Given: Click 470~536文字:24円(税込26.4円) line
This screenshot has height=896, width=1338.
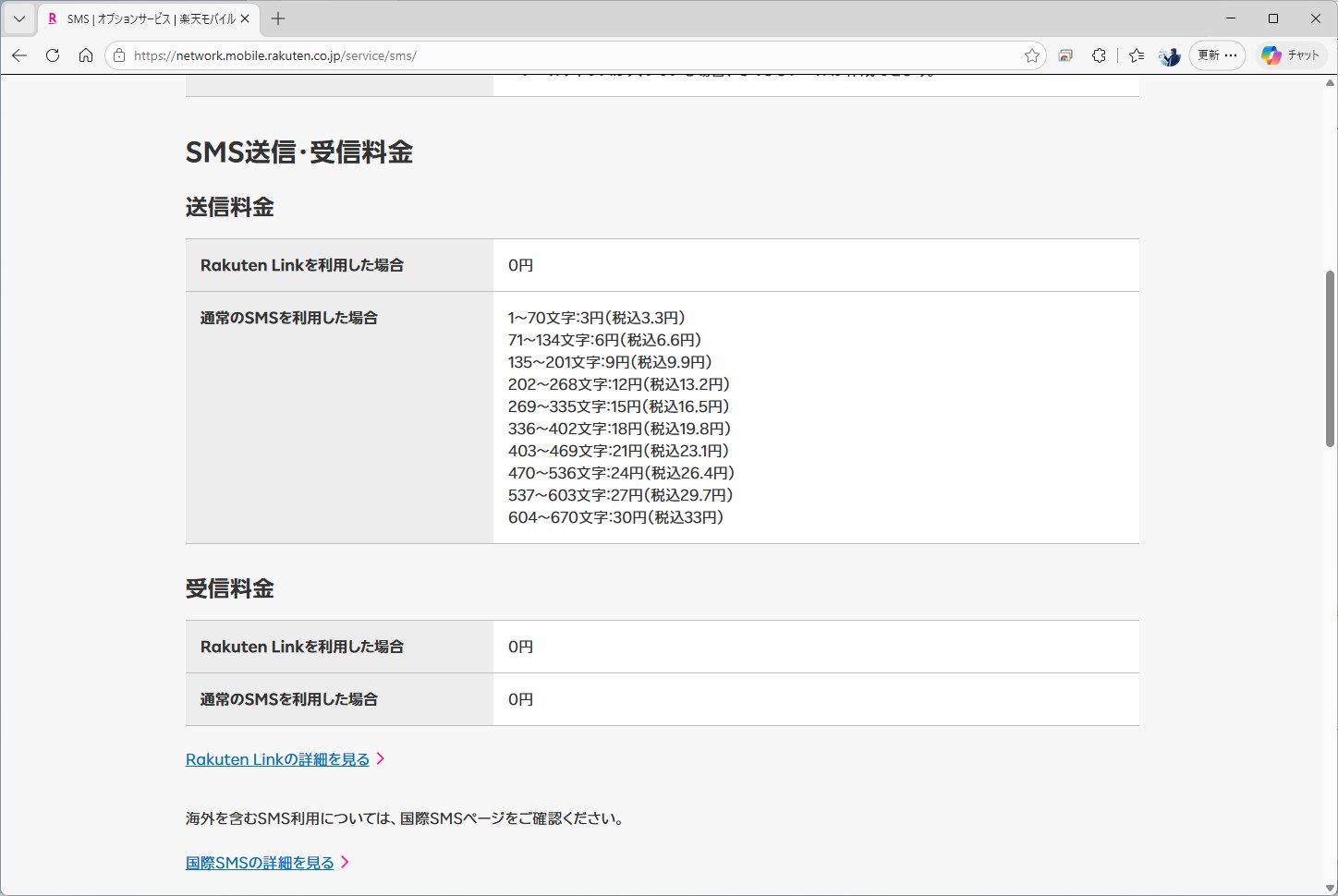Looking at the screenshot, I should click(622, 473).
